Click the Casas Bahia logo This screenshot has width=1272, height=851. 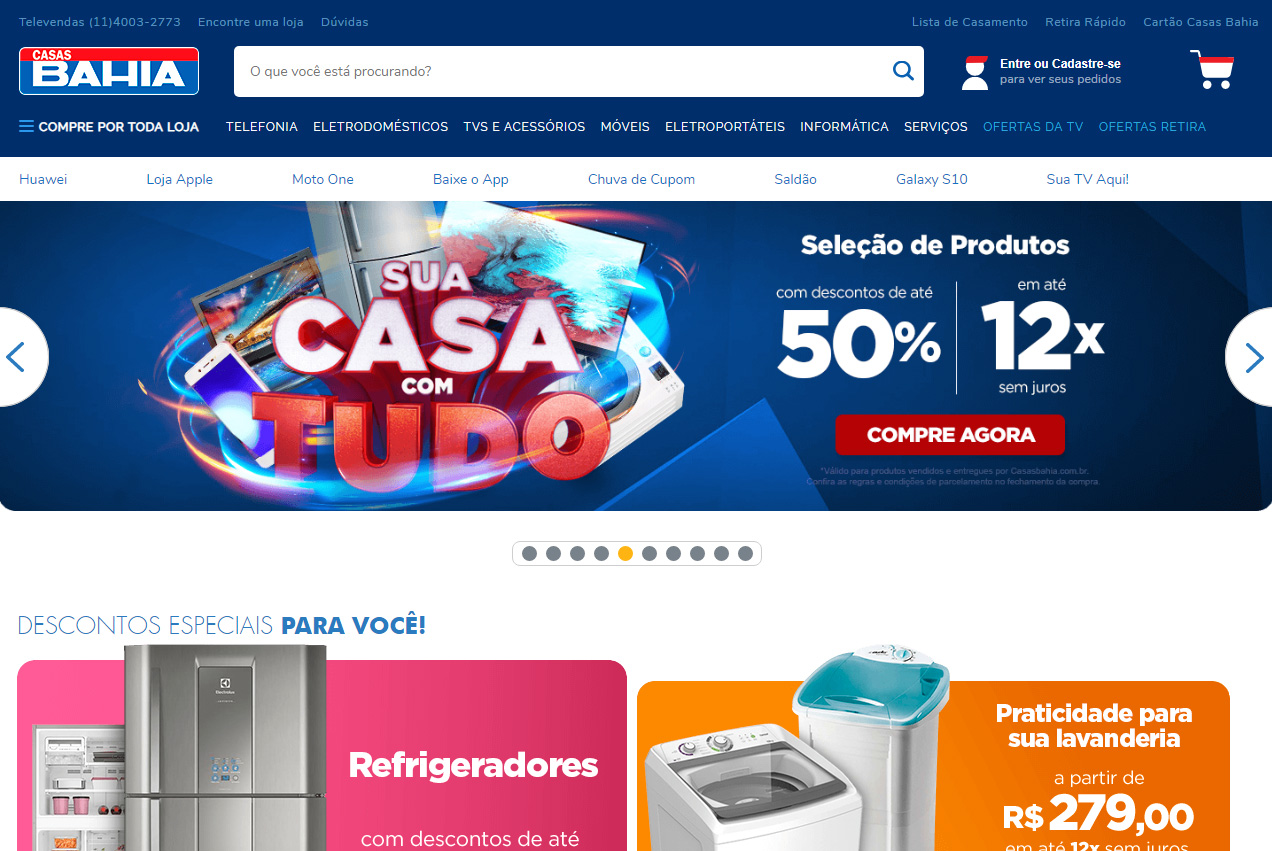click(109, 71)
